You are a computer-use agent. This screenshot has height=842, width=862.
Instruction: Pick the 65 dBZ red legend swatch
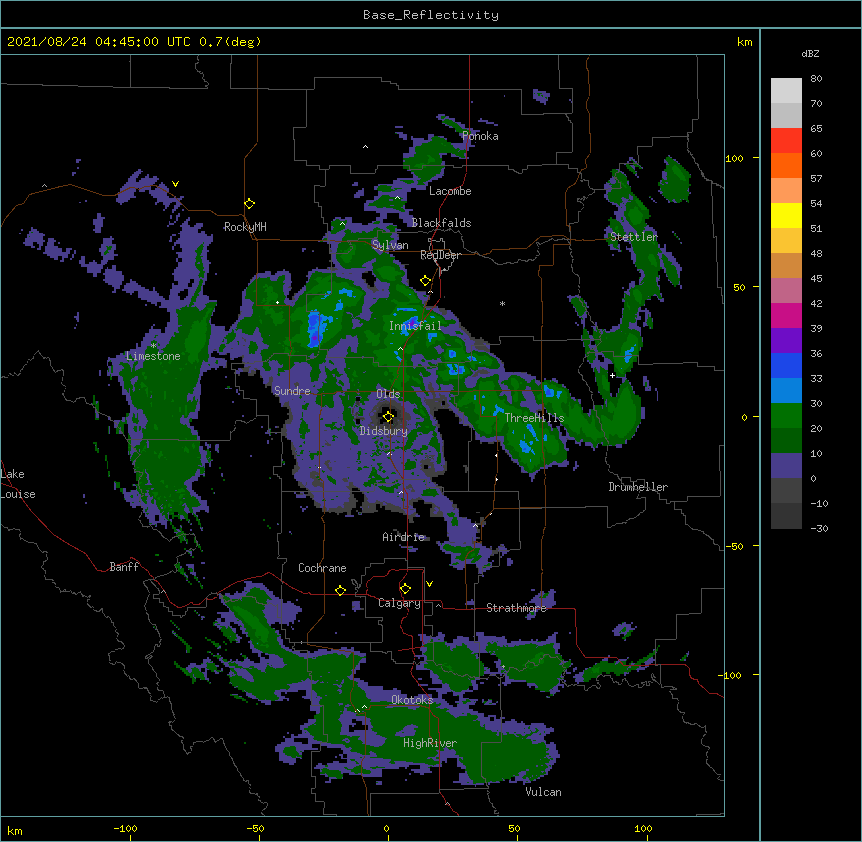coord(786,141)
